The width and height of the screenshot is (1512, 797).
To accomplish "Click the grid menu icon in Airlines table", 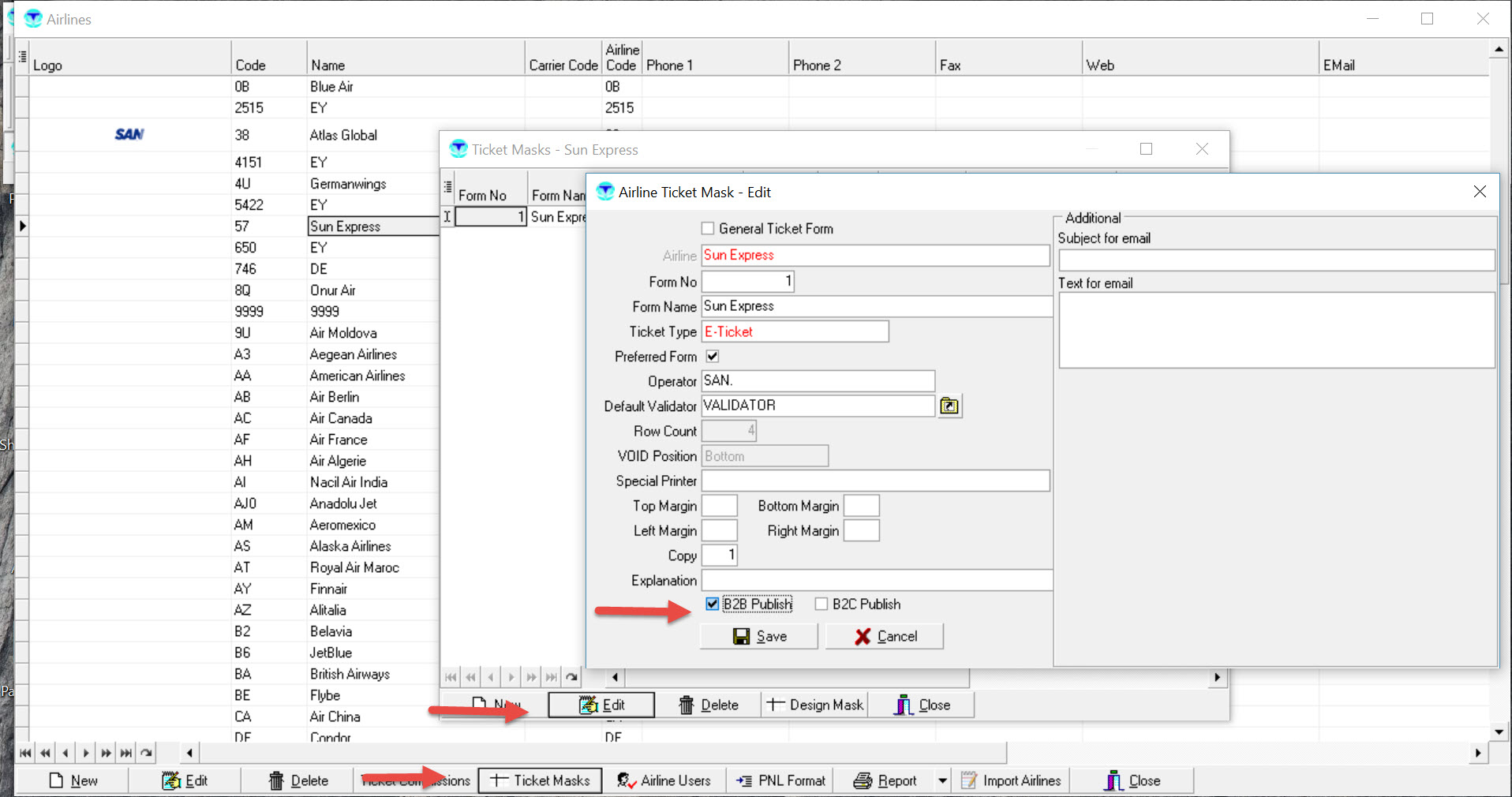I will click(22, 57).
